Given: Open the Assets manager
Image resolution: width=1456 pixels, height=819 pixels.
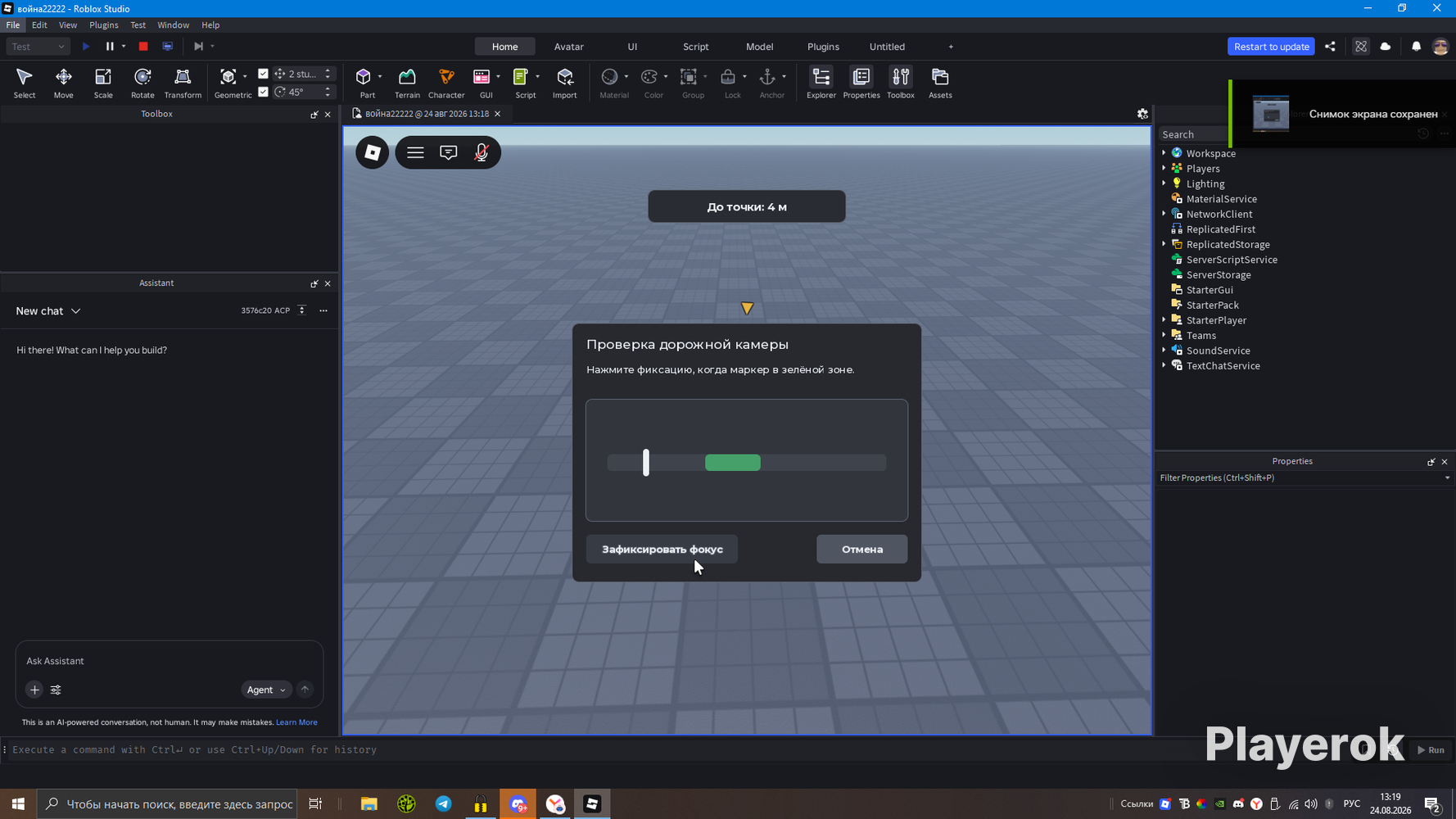Looking at the screenshot, I should tap(940, 83).
